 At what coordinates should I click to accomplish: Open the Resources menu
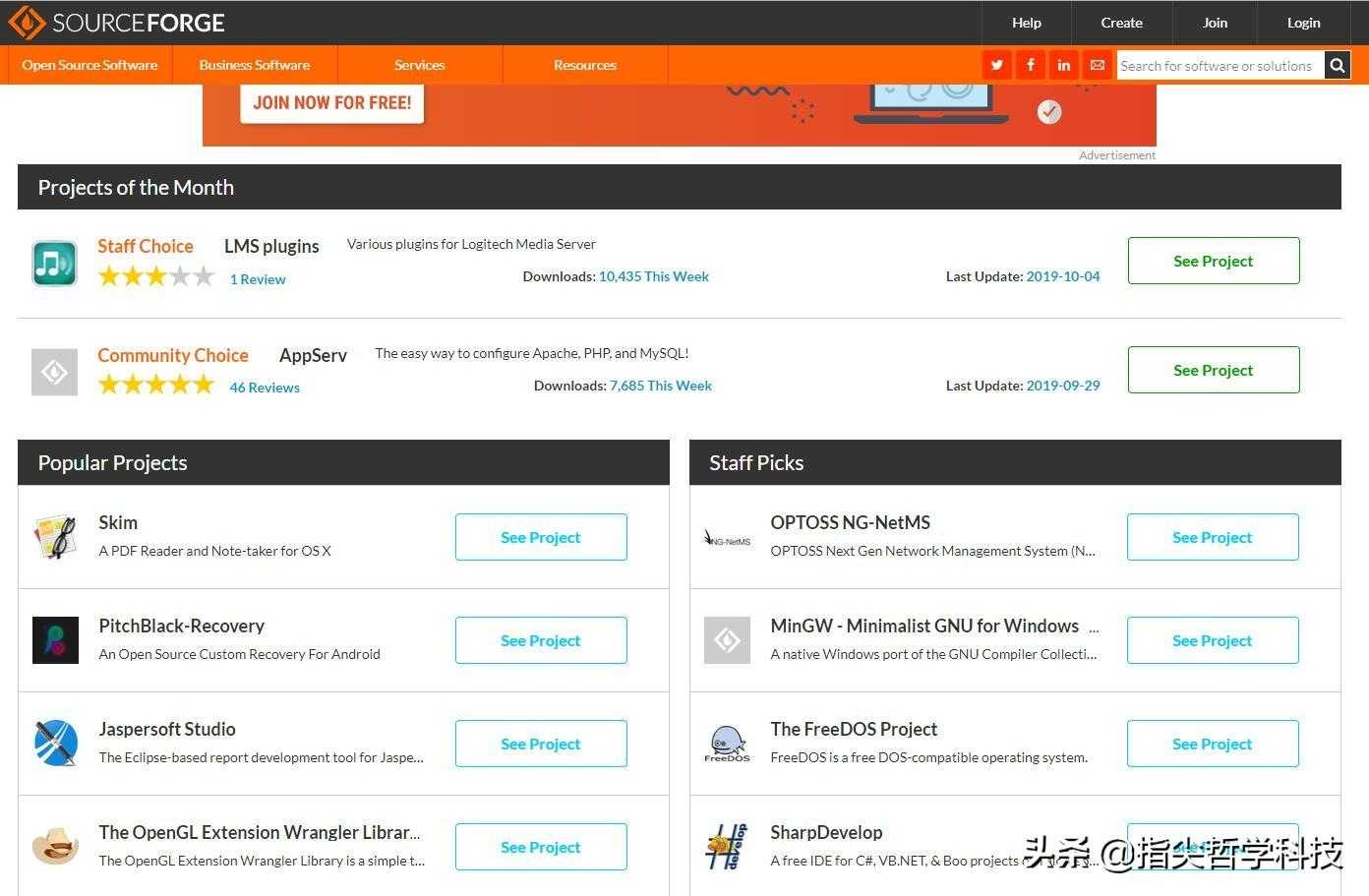click(x=585, y=65)
